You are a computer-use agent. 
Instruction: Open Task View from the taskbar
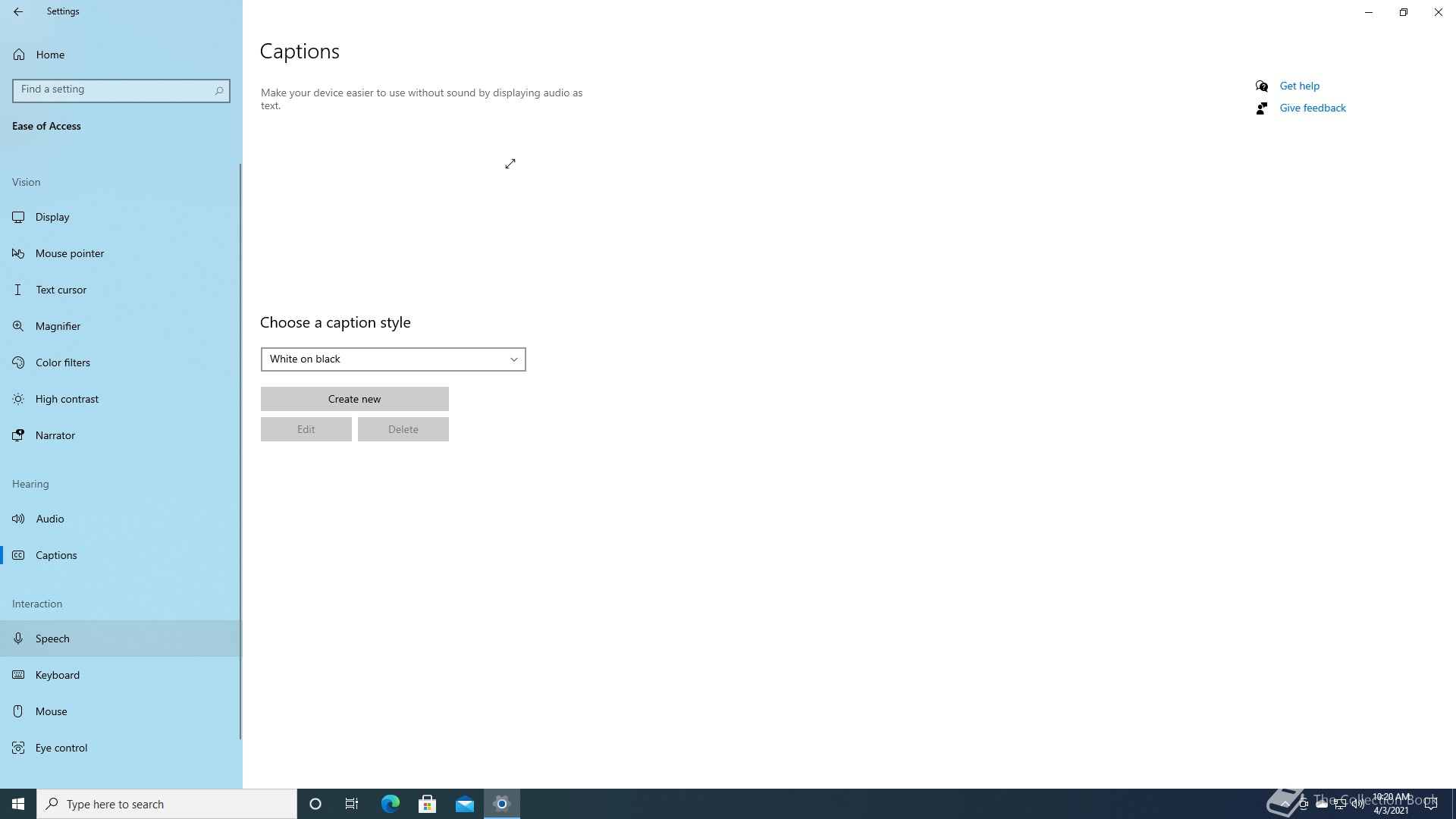coord(352,804)
